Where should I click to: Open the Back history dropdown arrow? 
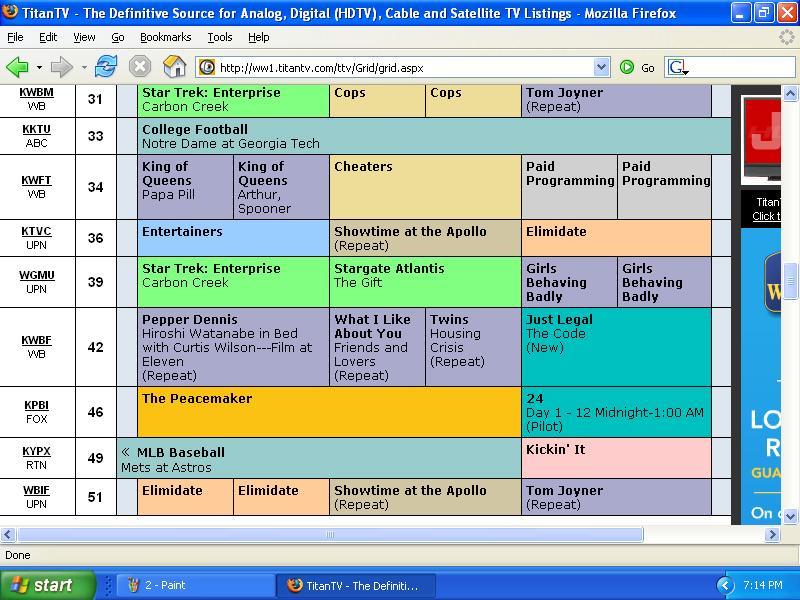click(x=39, y=67)
